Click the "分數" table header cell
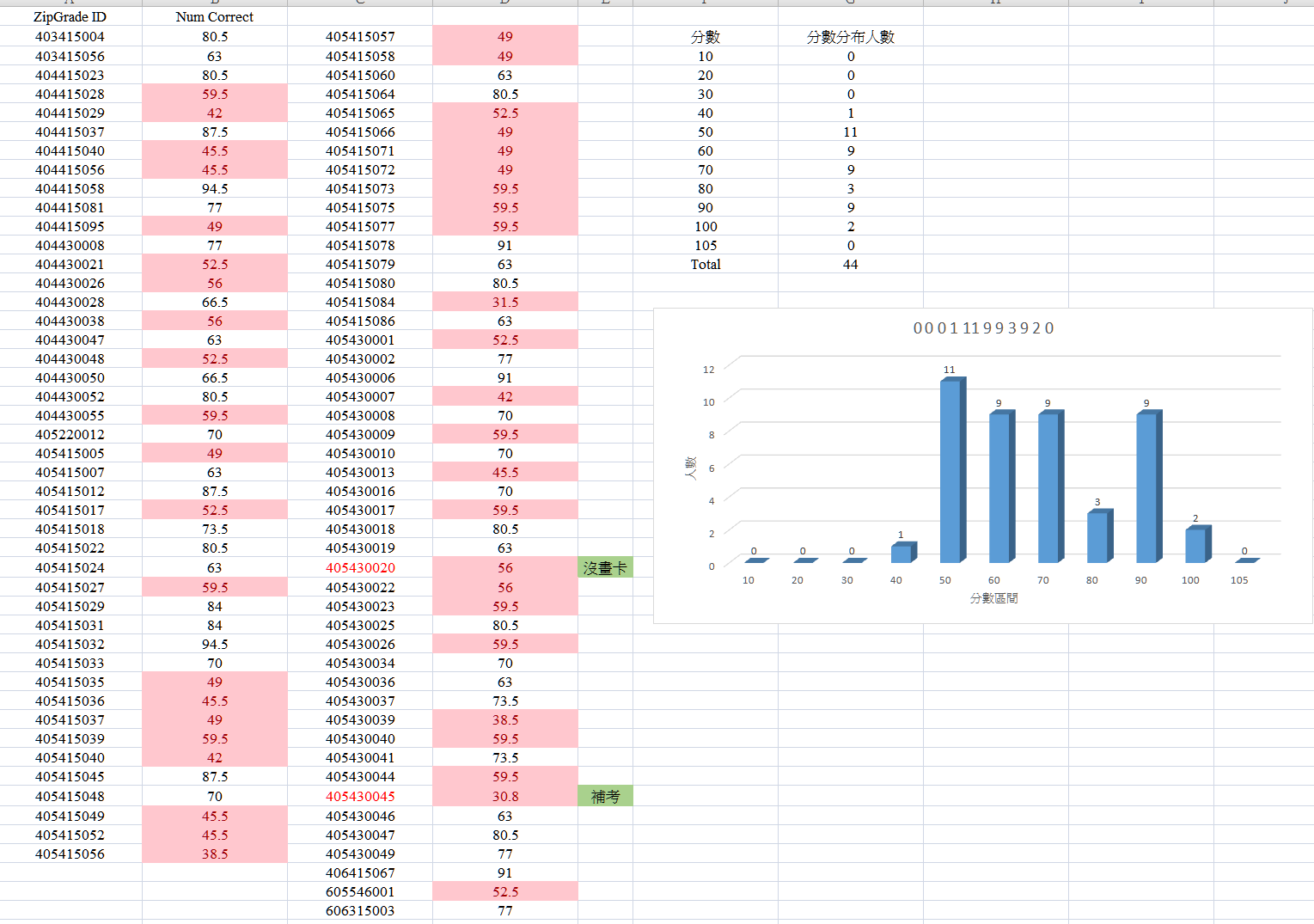The image size is (1314, 924). coord(705,37)
